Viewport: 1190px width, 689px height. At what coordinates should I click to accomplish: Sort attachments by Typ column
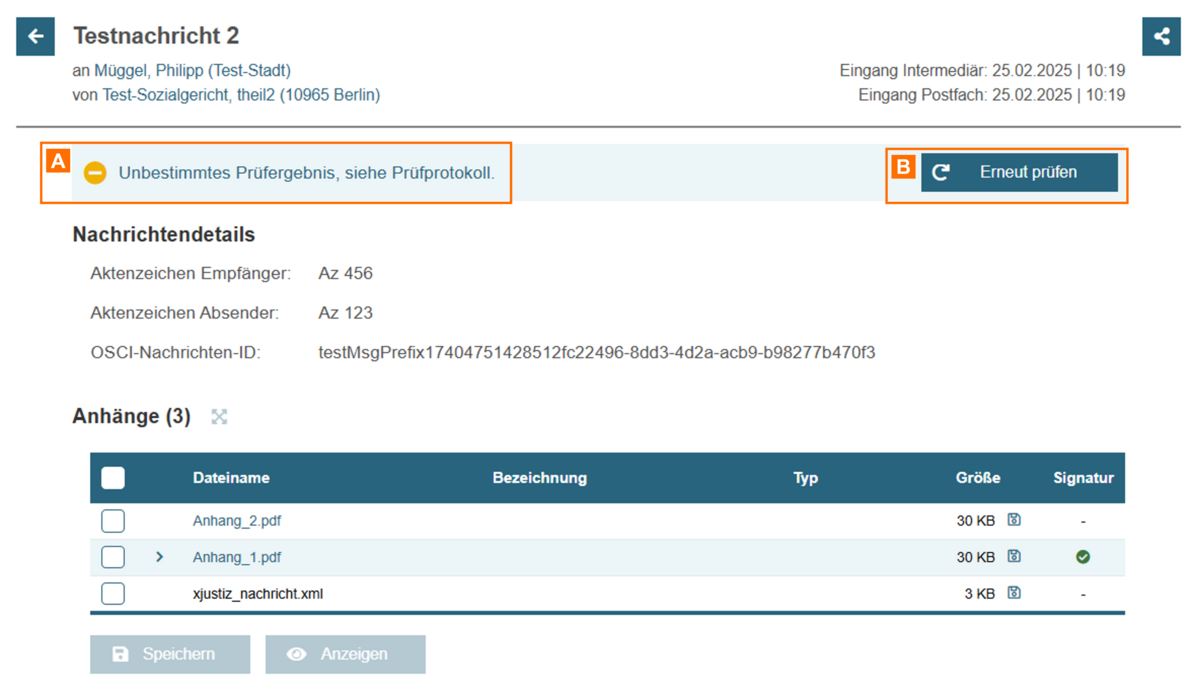pyautogui.click(x=805, y=478)
